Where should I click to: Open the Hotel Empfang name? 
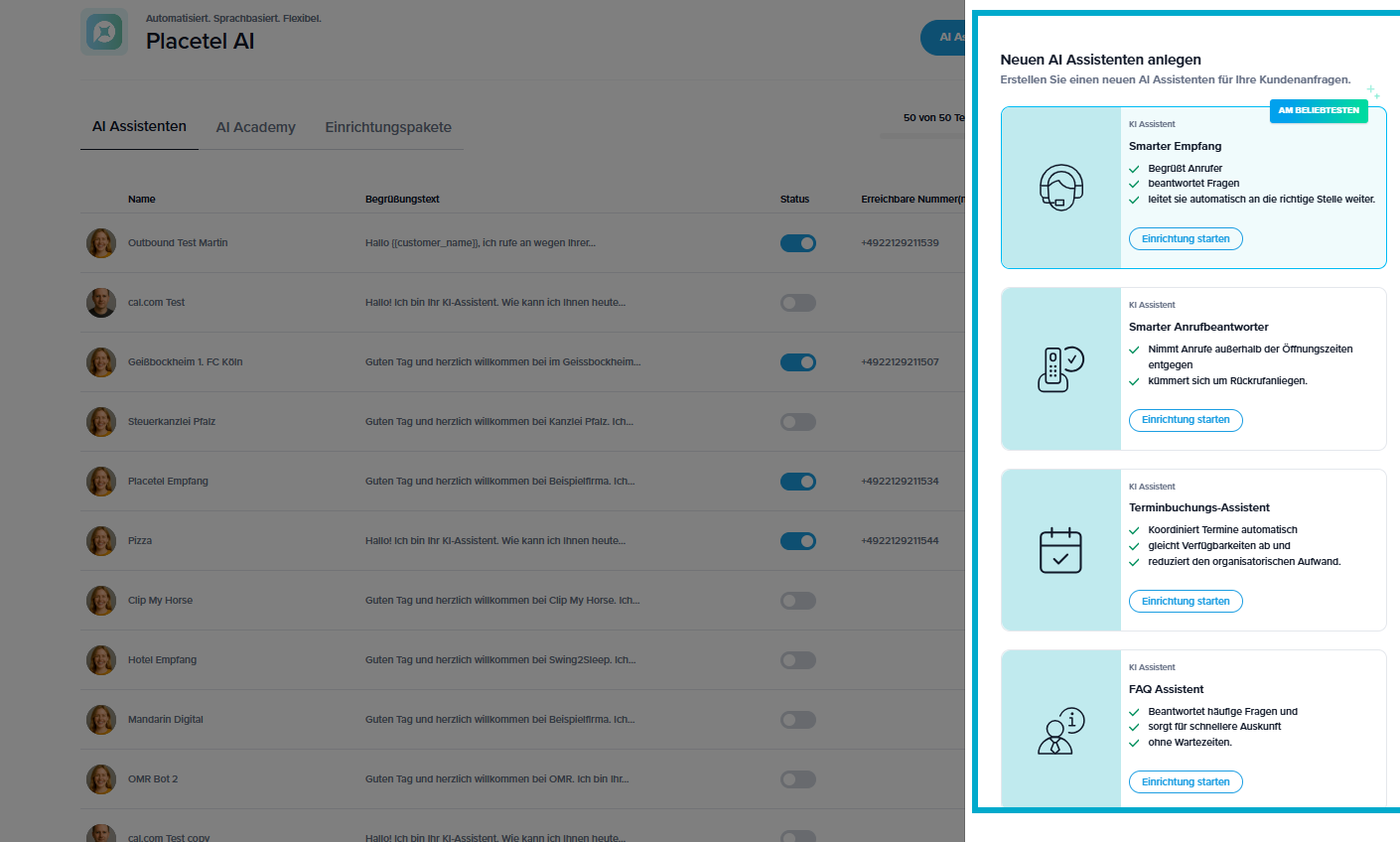162,660
